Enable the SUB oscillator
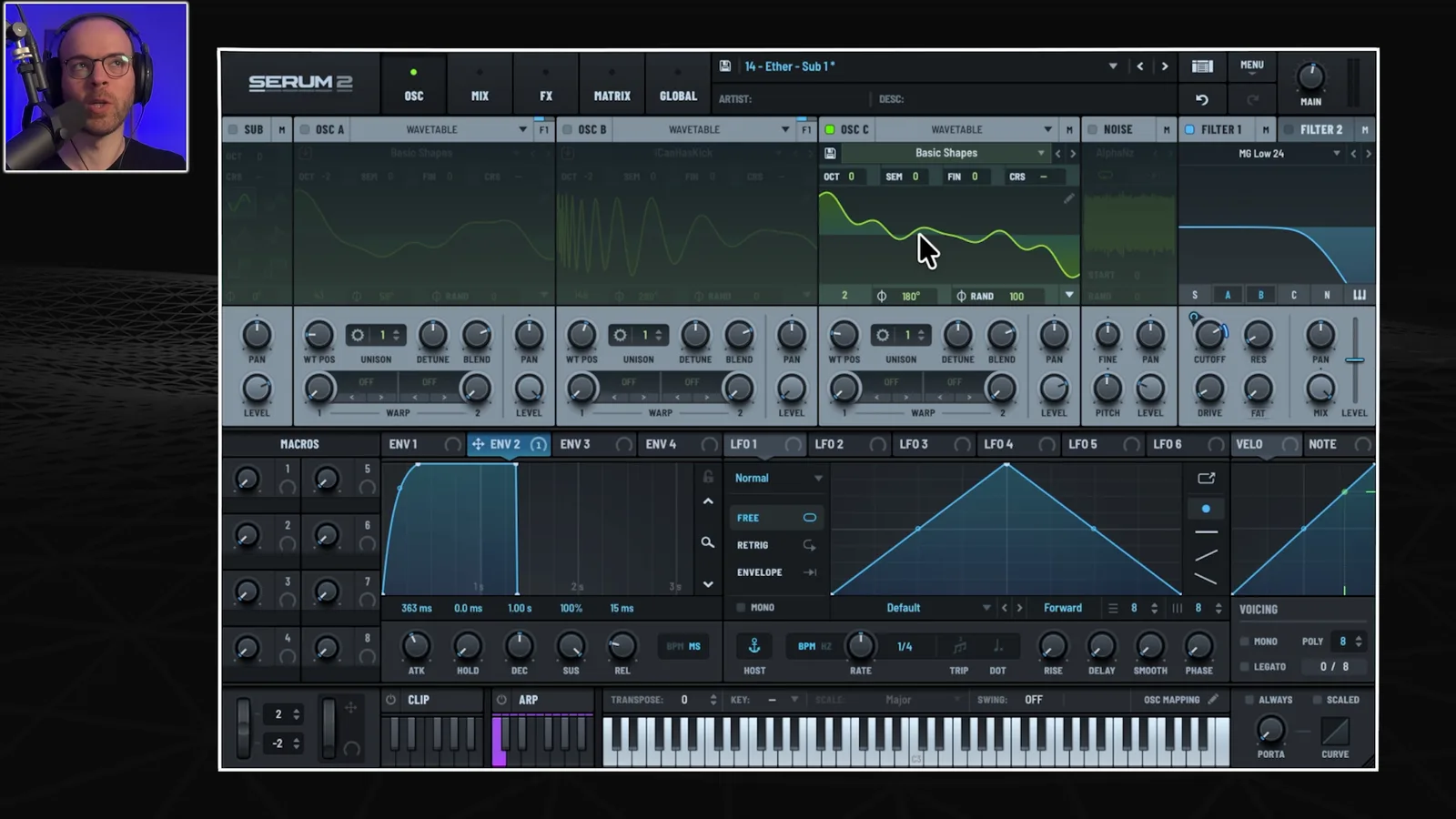This screenshot has width=1456, height=819. [x=233, y=129]
